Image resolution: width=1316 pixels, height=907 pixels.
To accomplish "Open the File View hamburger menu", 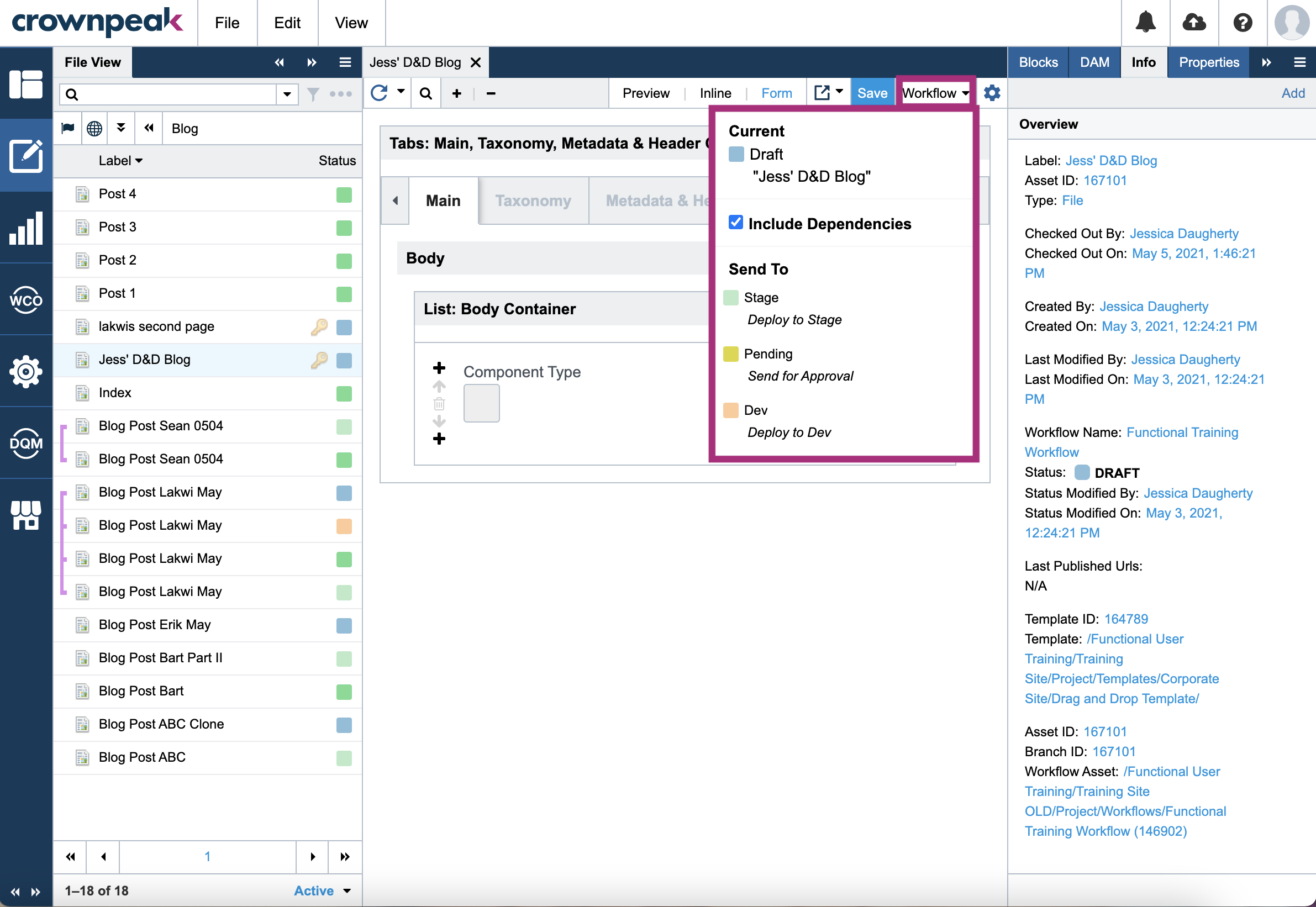I will coord(345,62).
